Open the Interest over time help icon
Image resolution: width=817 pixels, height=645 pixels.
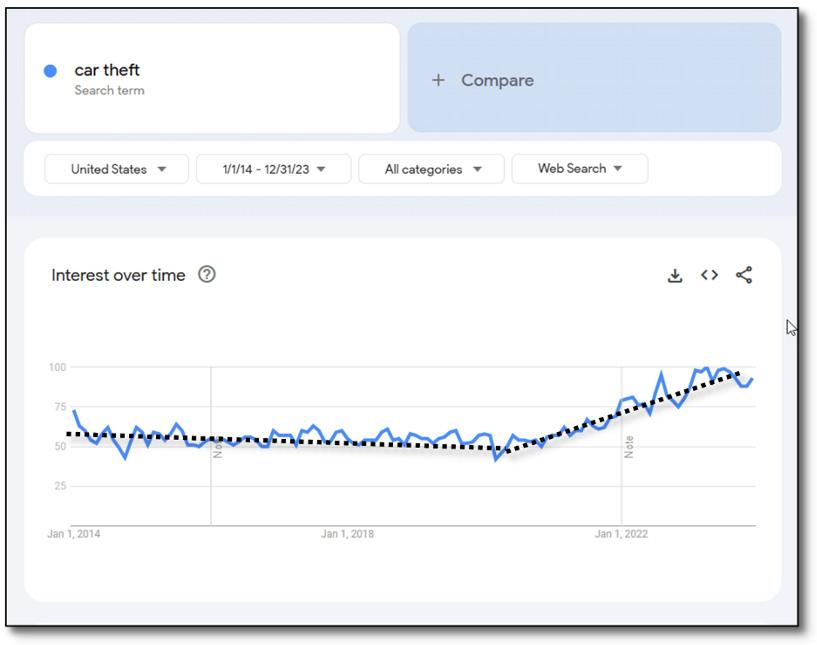207,275
